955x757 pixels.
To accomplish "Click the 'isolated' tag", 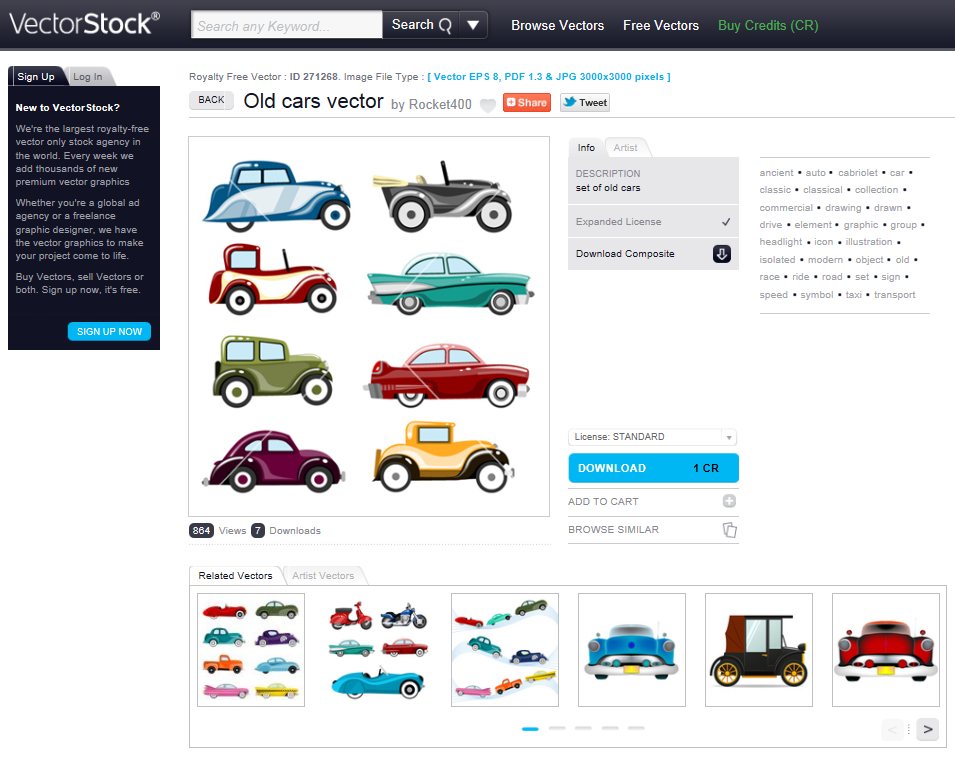I will coord(777,259).
